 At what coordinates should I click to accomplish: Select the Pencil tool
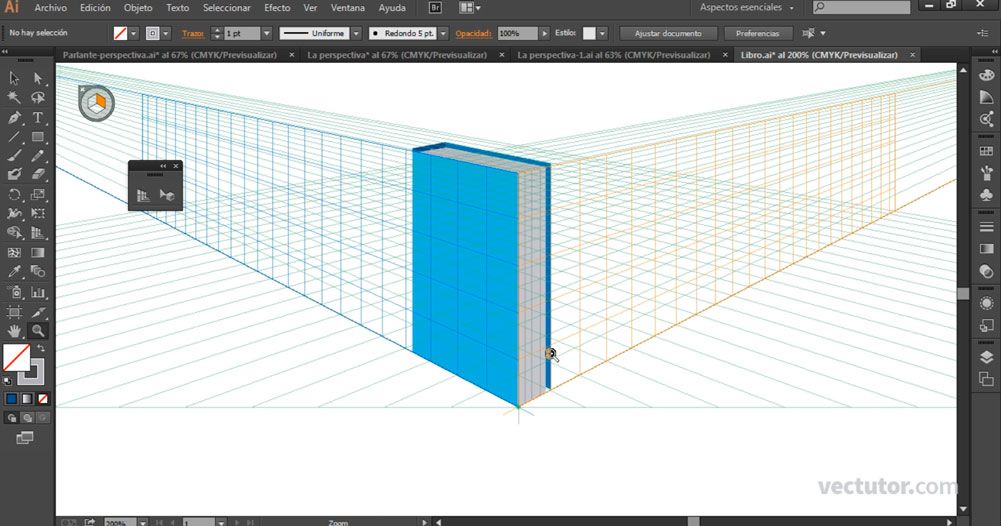[38, 155]
